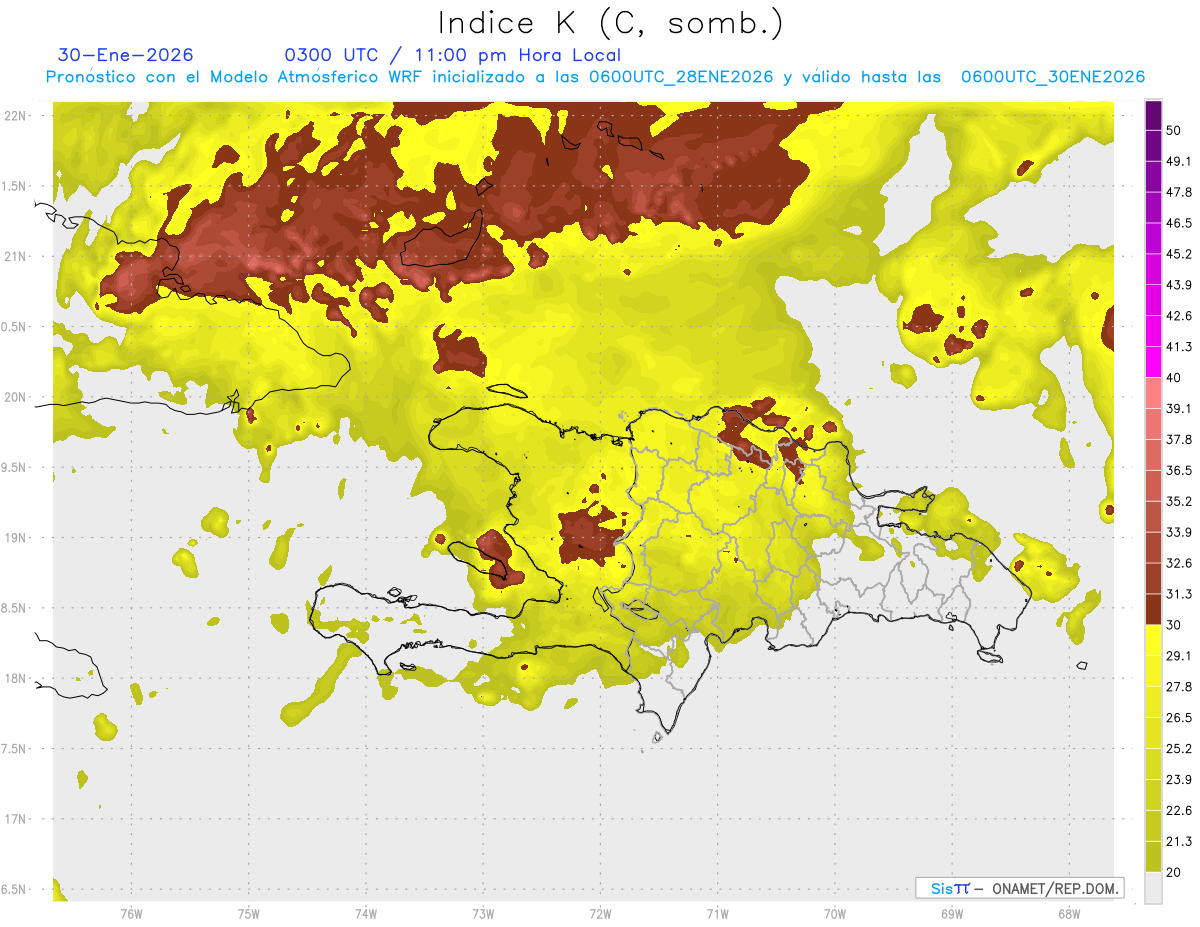Screen dimensions: 1200x927
Task: Click the longitude label "76W"
Action: (x=131, y=913)
